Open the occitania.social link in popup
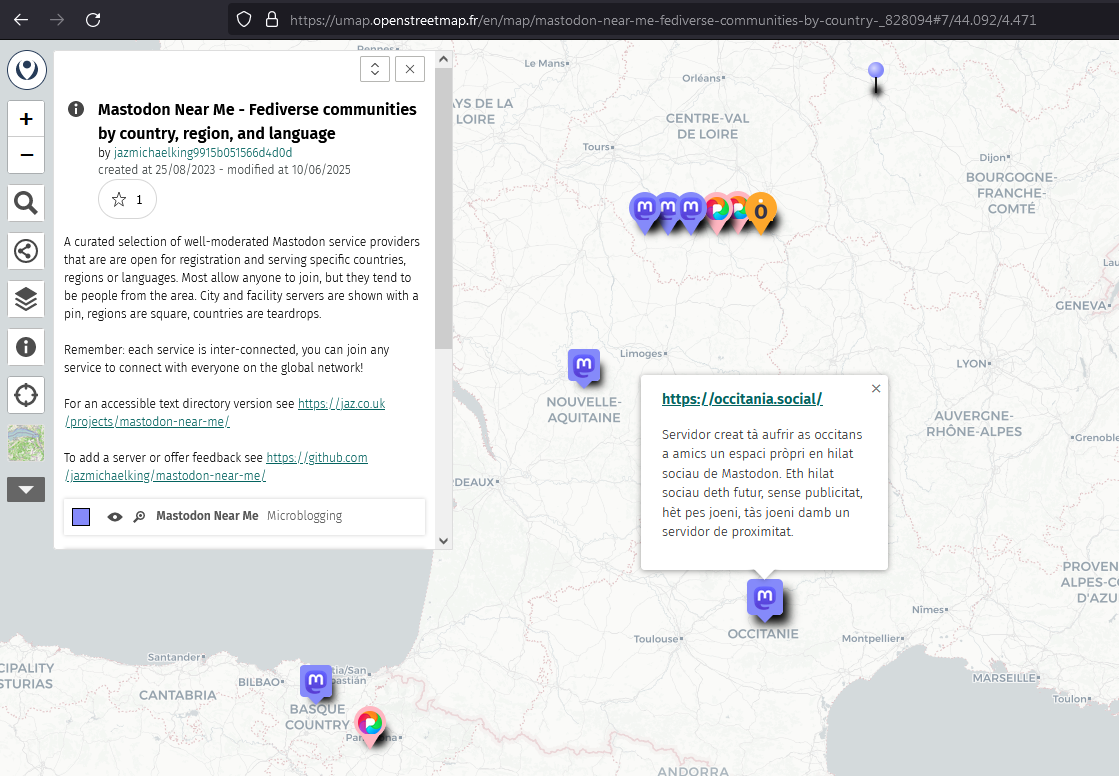The image size is (1119, 776). click(x=742, y=399)
